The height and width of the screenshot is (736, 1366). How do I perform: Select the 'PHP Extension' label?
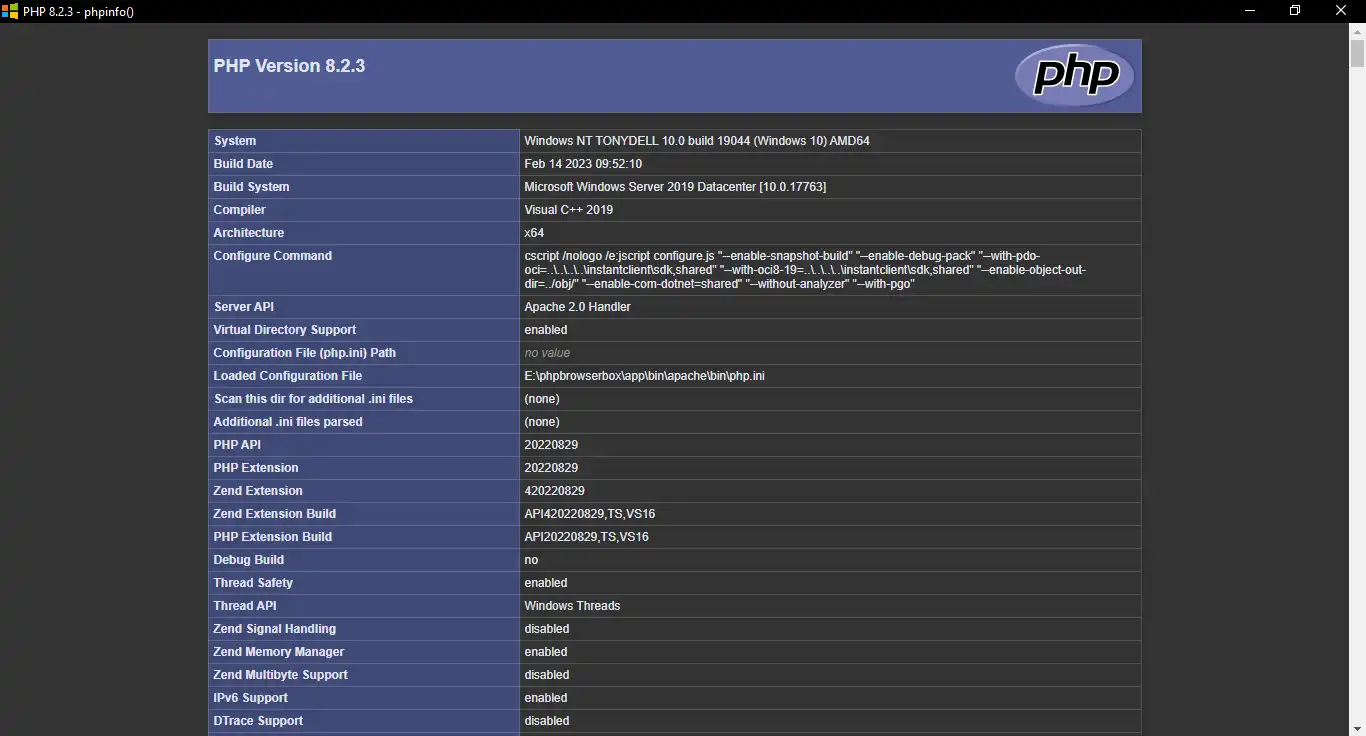click(256, 468)
